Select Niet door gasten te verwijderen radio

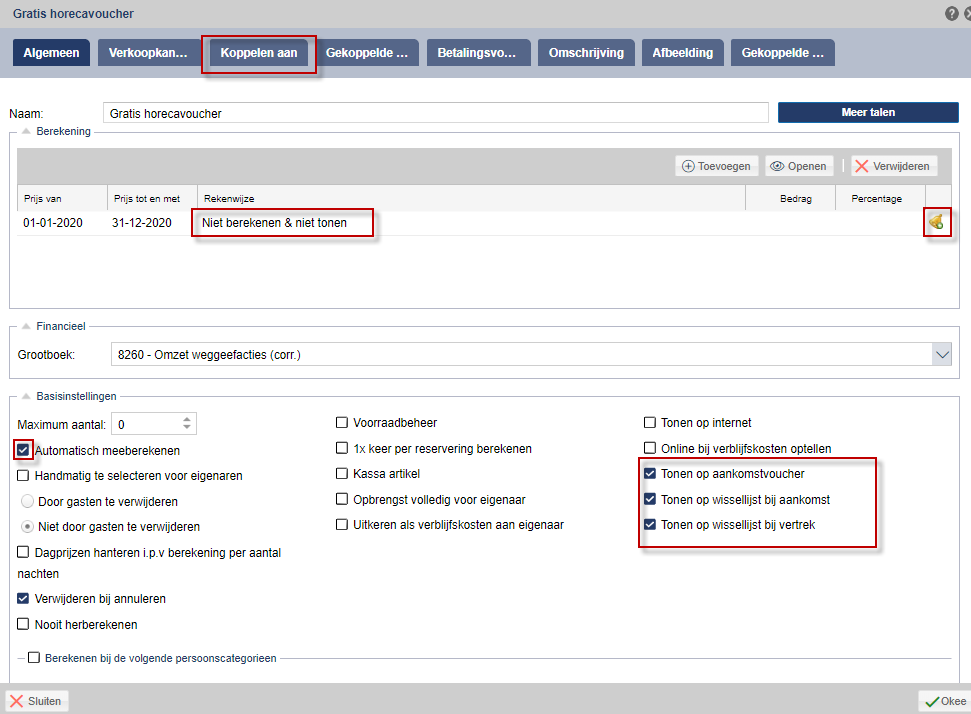click(27, 526)
